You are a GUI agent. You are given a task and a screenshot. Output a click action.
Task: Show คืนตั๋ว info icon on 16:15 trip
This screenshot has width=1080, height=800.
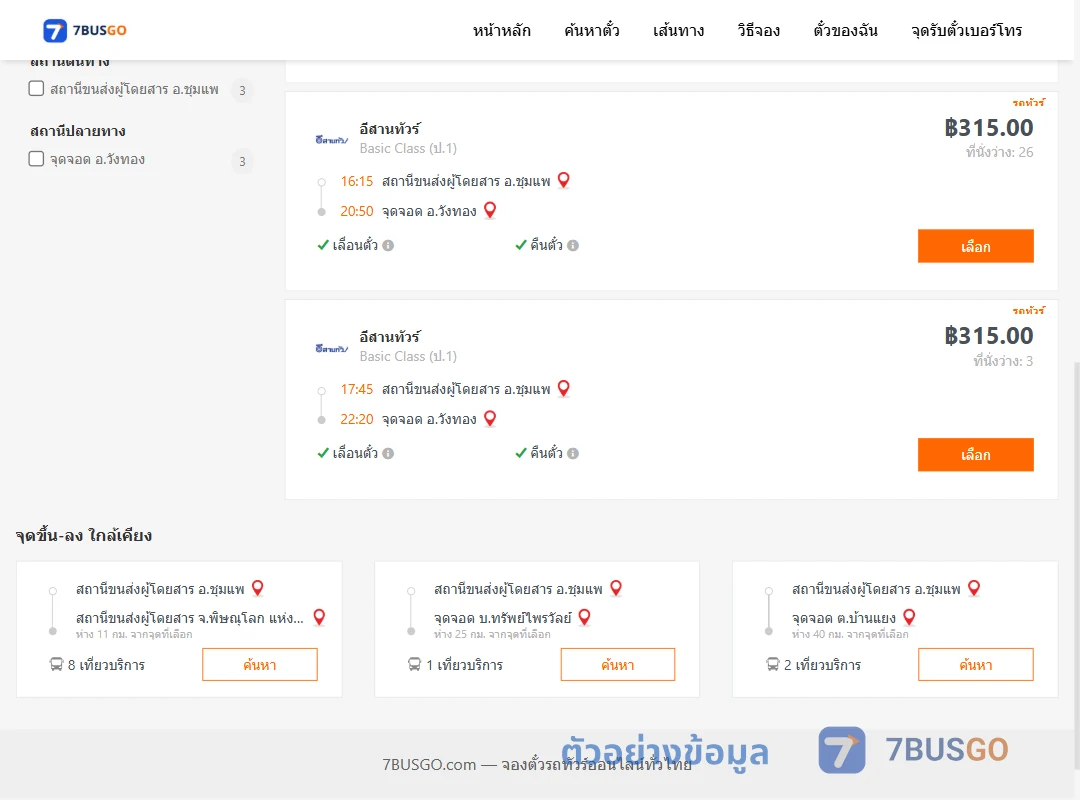[573, 245]
